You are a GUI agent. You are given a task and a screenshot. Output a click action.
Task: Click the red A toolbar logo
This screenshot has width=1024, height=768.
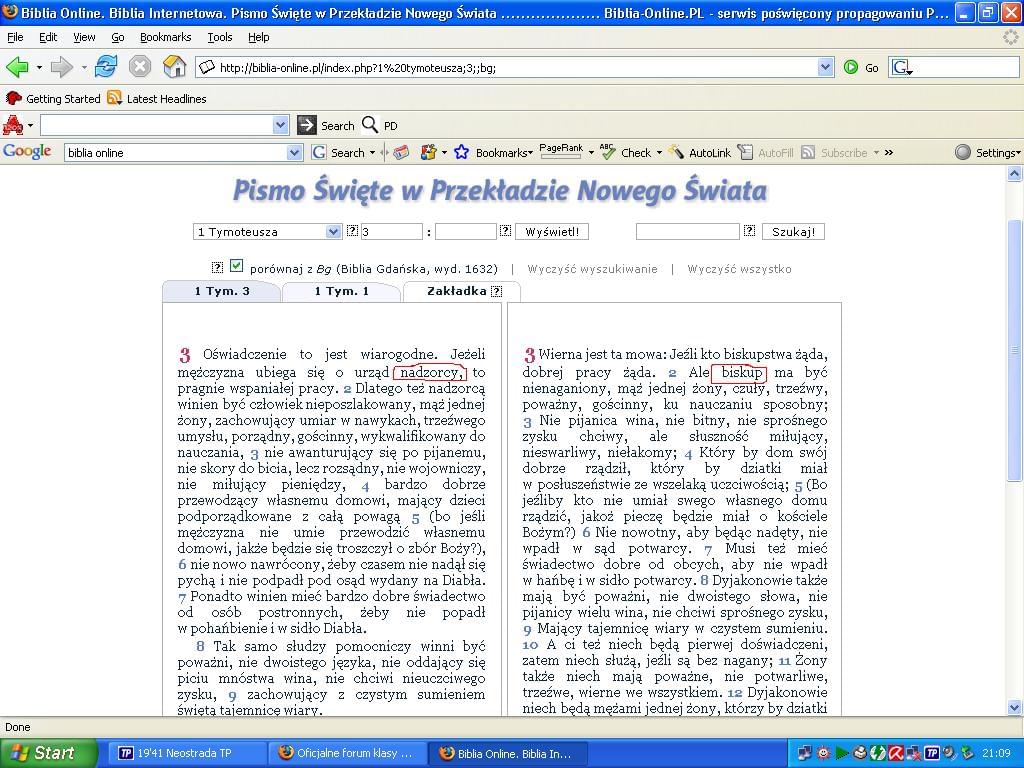coord(12,125)
